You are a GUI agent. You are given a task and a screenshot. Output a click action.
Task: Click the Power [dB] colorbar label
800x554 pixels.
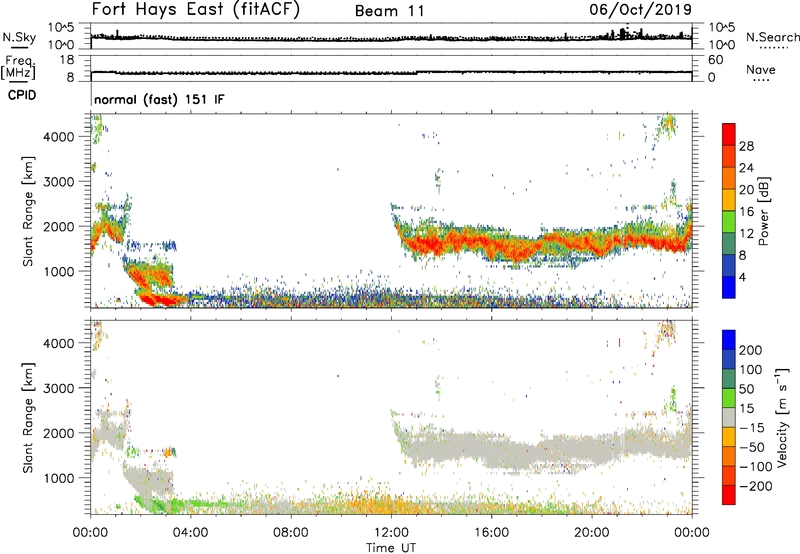tap(764, 211)
